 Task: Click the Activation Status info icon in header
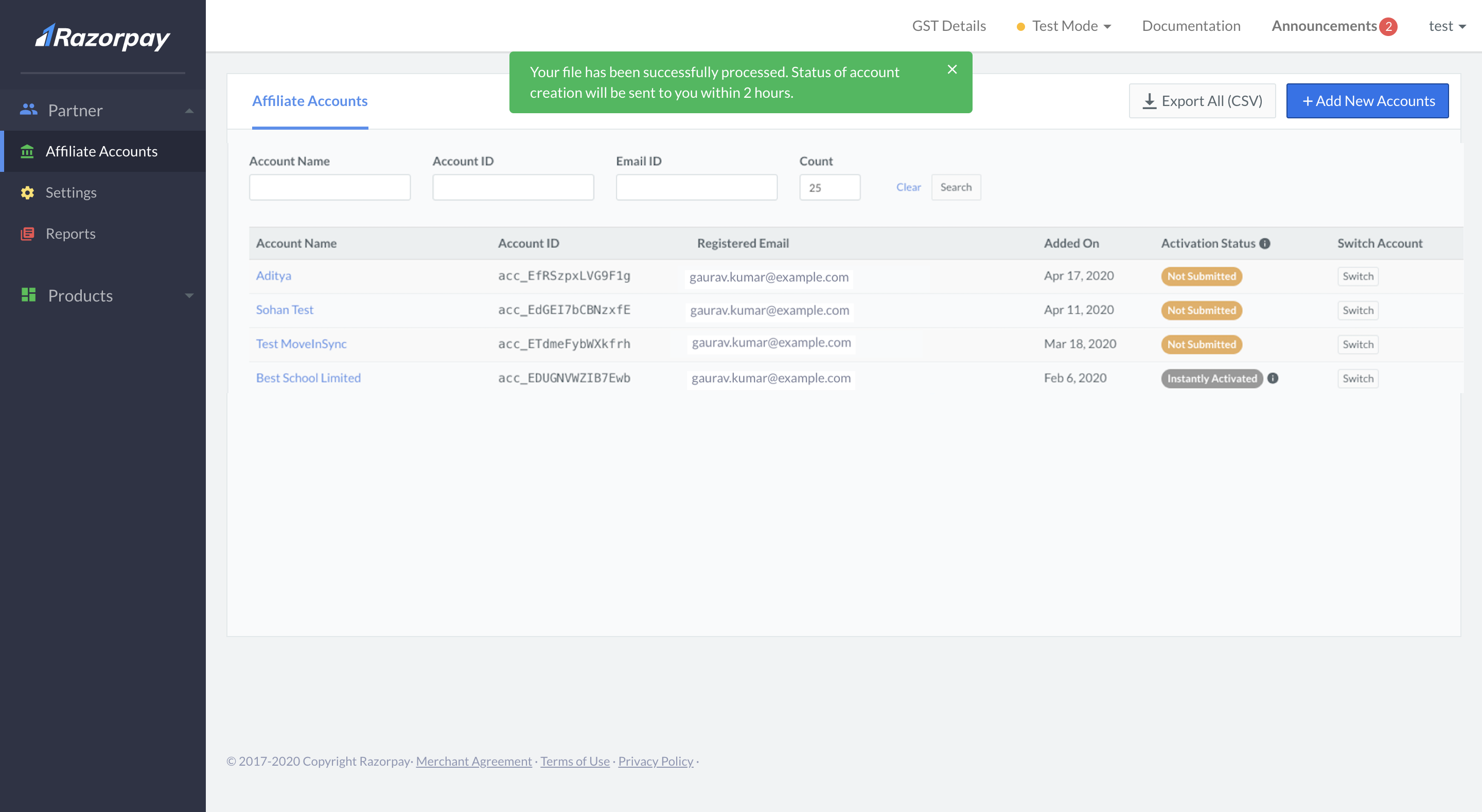1264,243
